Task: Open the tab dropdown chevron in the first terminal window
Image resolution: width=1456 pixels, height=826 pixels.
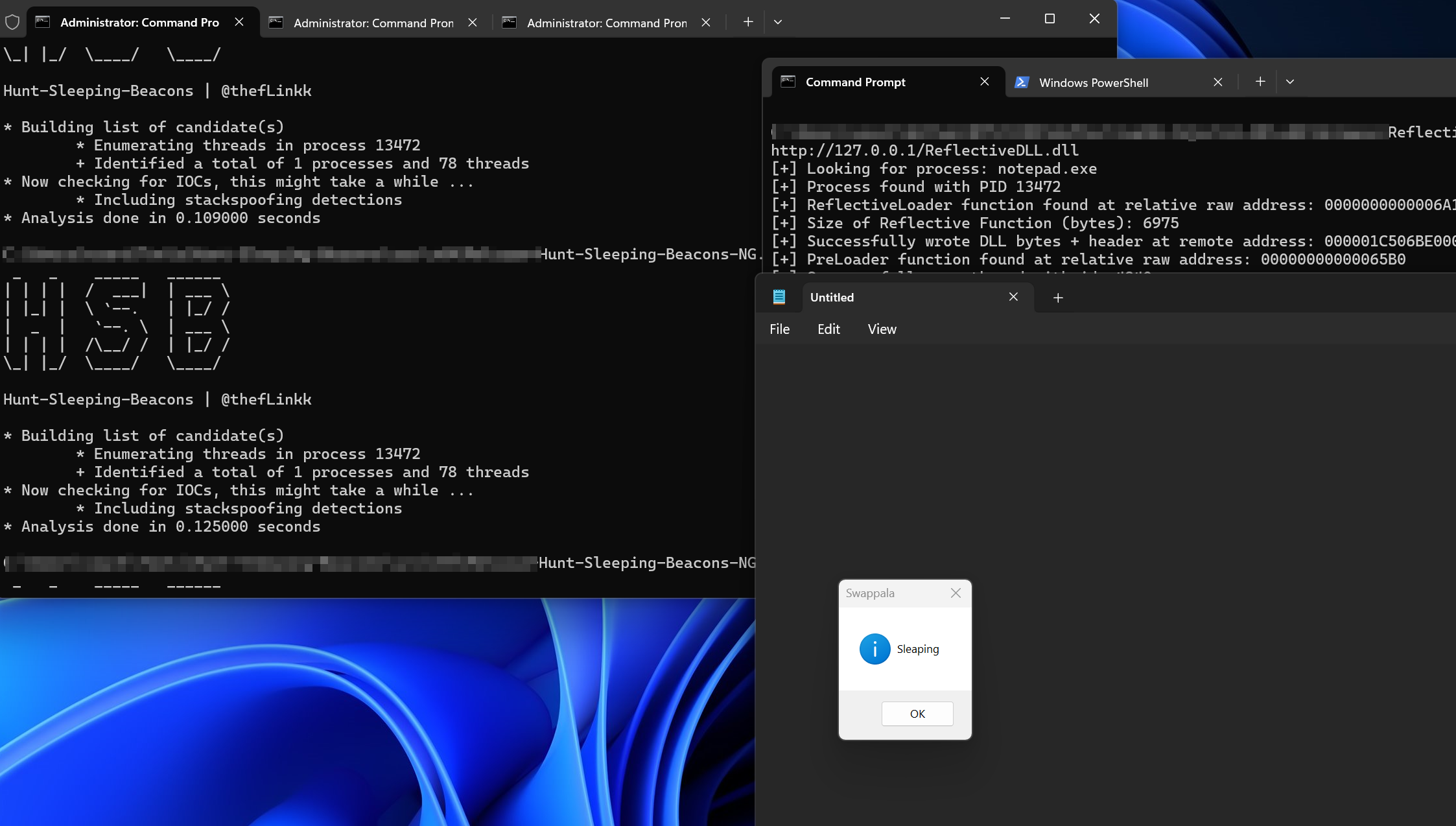Action: [777, 22]
